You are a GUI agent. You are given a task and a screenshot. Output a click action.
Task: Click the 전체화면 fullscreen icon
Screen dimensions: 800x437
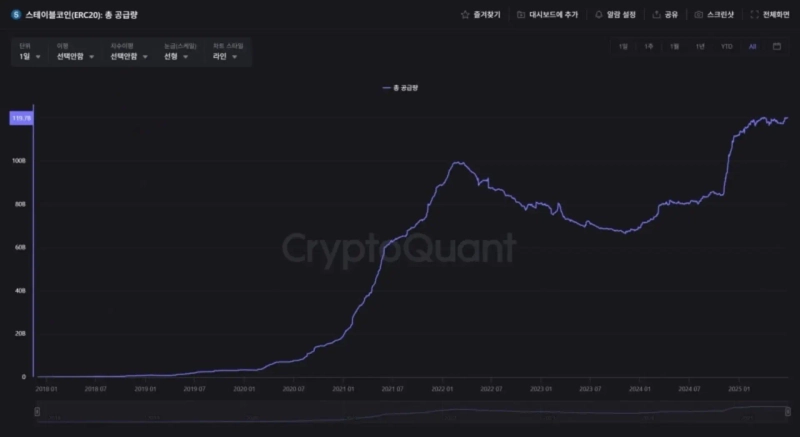[754, 15]
